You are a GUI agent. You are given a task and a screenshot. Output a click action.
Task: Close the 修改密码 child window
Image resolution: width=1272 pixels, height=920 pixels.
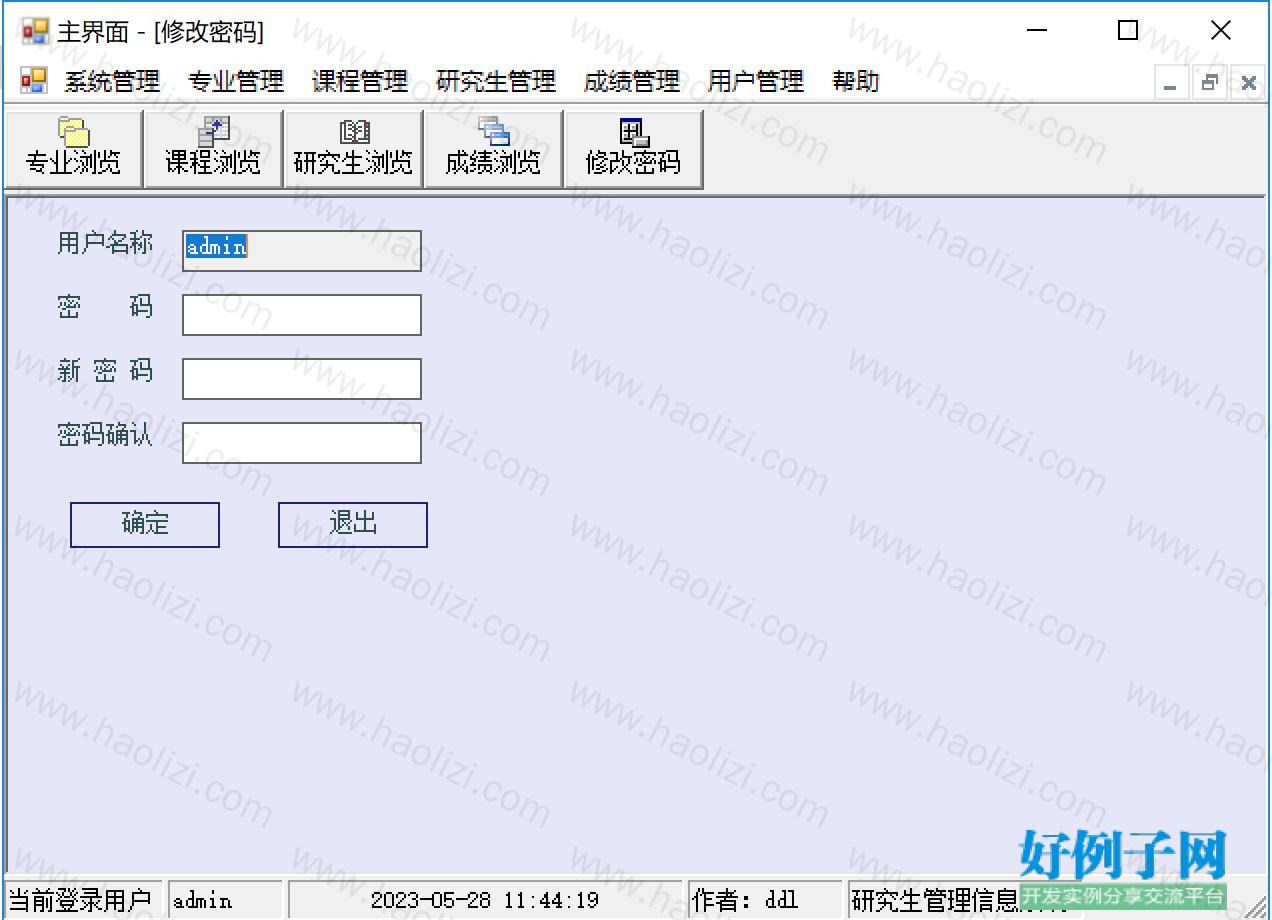tap(1249, 83)
